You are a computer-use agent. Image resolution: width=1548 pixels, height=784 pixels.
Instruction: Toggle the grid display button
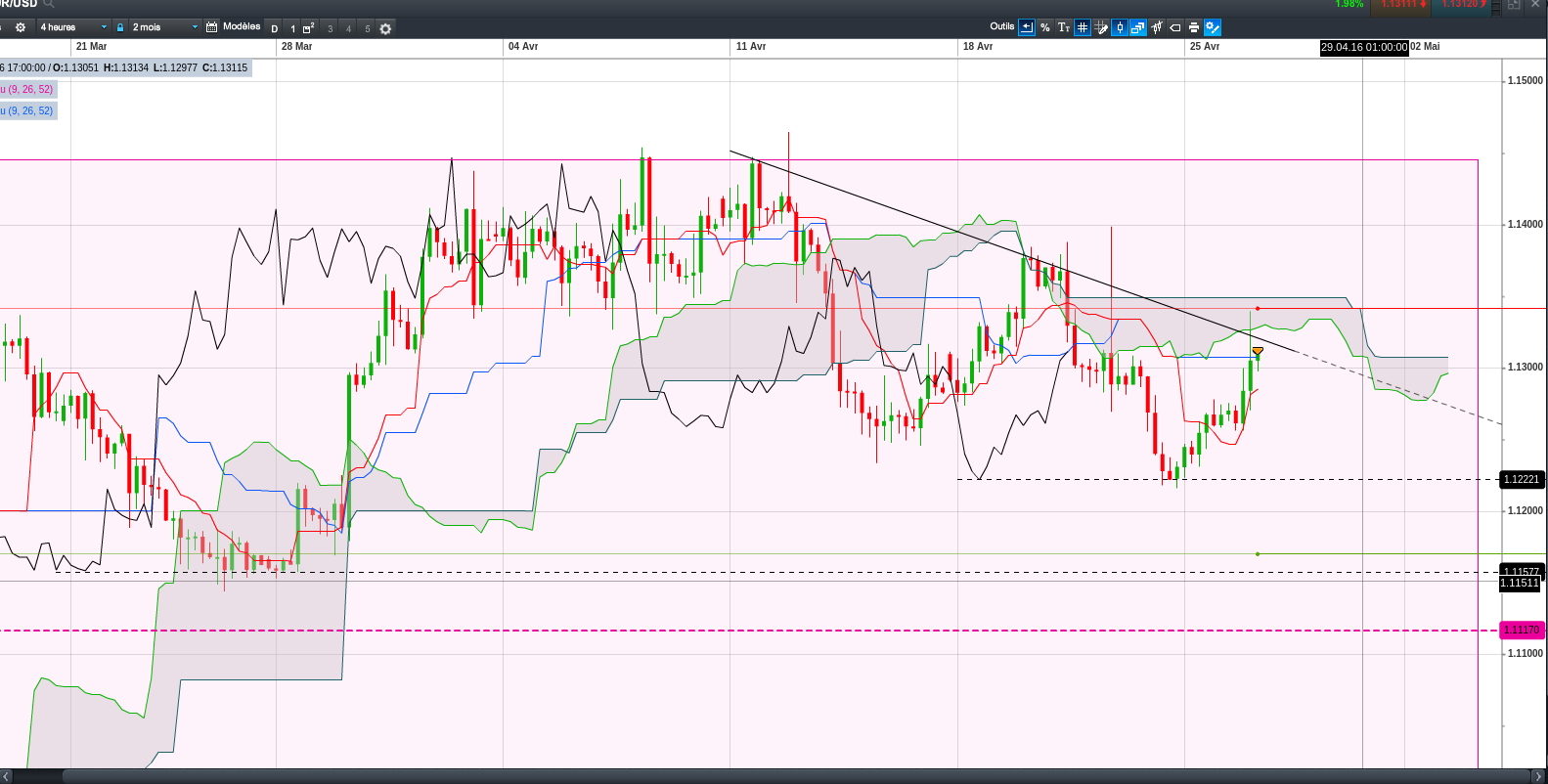(x=1083, y=27)
